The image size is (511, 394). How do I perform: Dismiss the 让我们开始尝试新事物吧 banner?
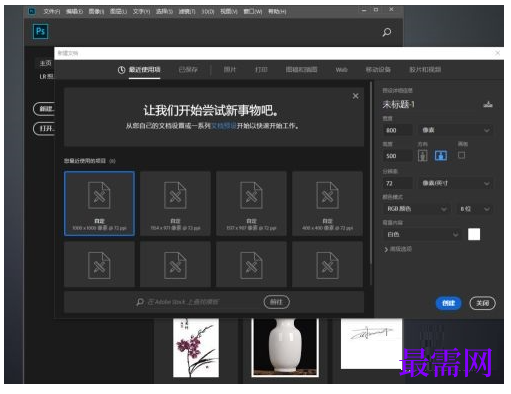point(356,96)
